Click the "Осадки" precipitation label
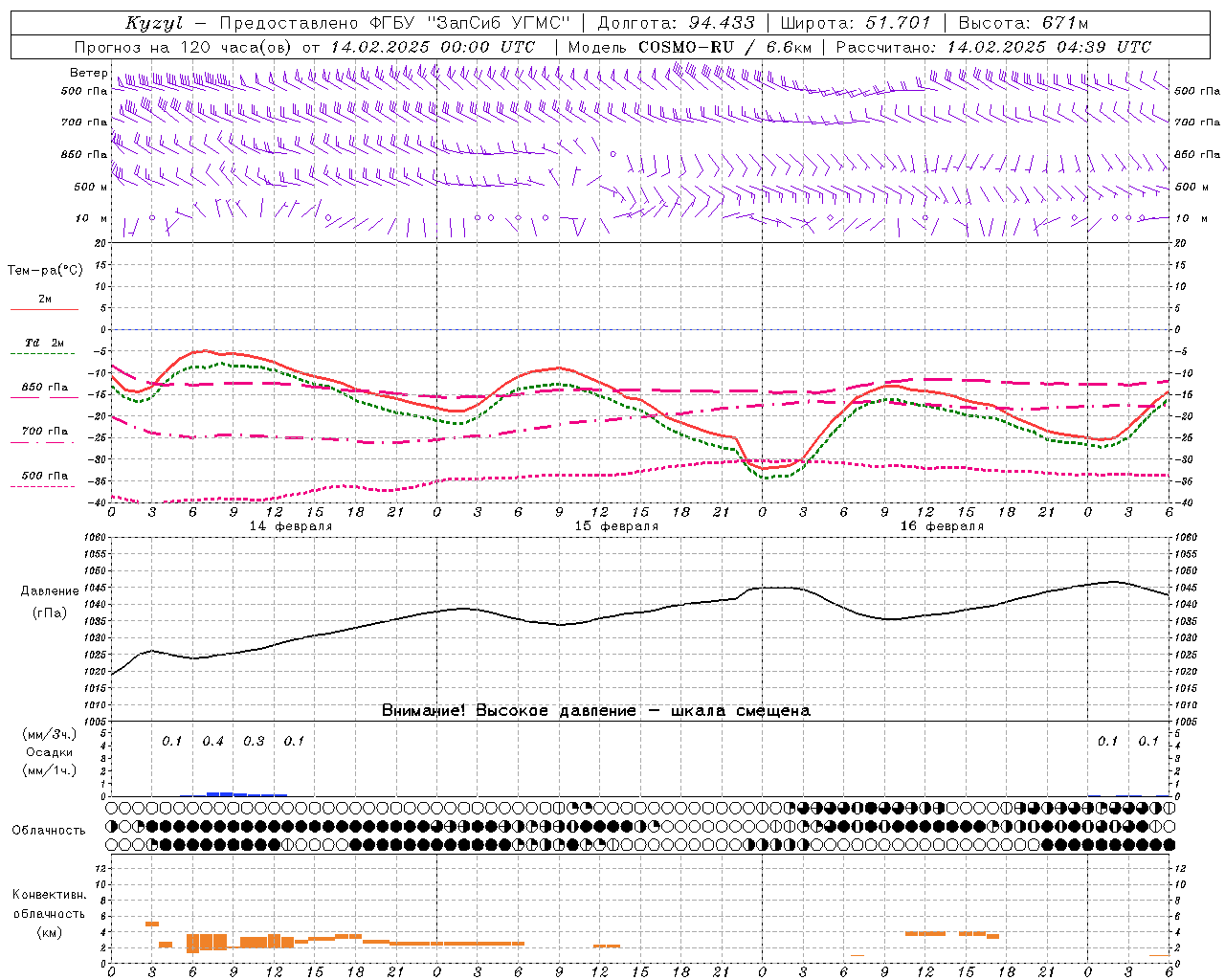 click(49, 752)
